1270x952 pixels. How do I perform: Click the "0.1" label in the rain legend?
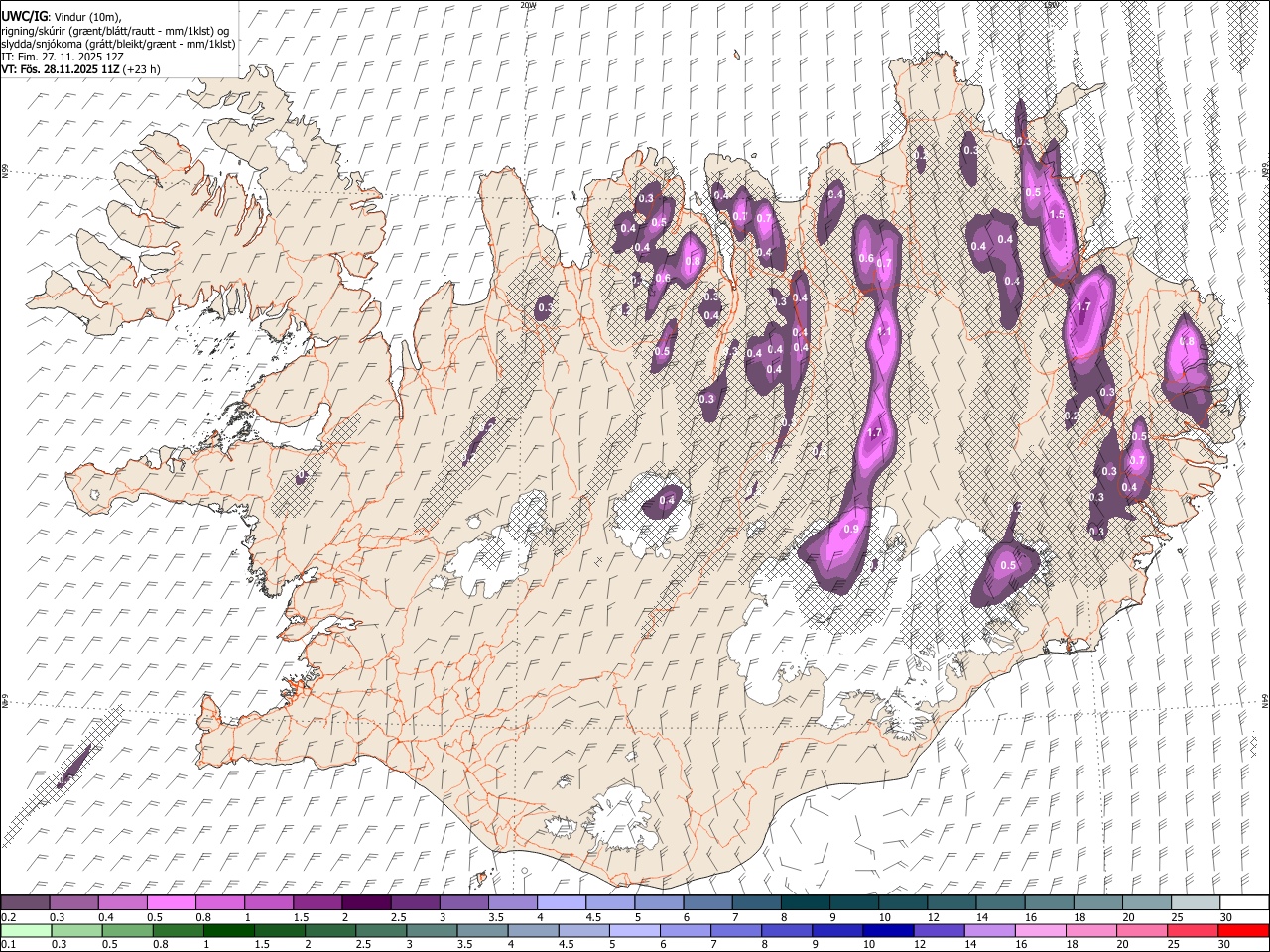pos(8,944)
